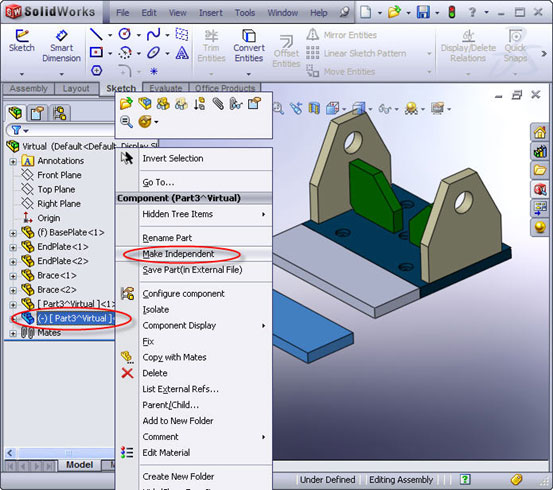The width and height of the screenshot is (553, 490).
Task: Select the Ellipse sketch tool
Action: coord(153,53)
